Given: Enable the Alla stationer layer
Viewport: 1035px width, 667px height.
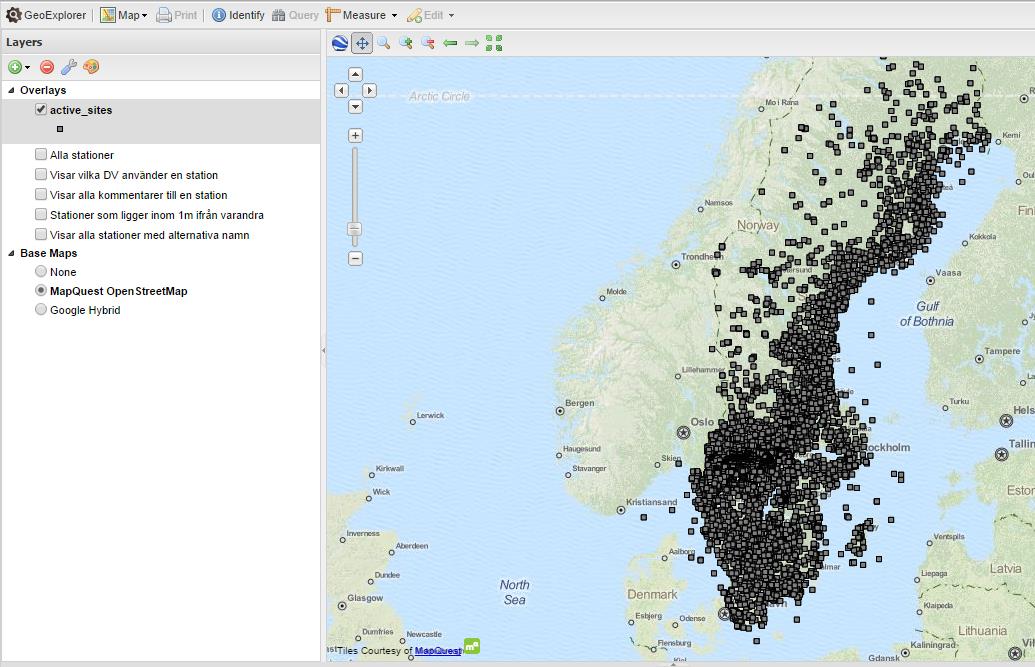Looking at the screenshot, I should (41, 155).
